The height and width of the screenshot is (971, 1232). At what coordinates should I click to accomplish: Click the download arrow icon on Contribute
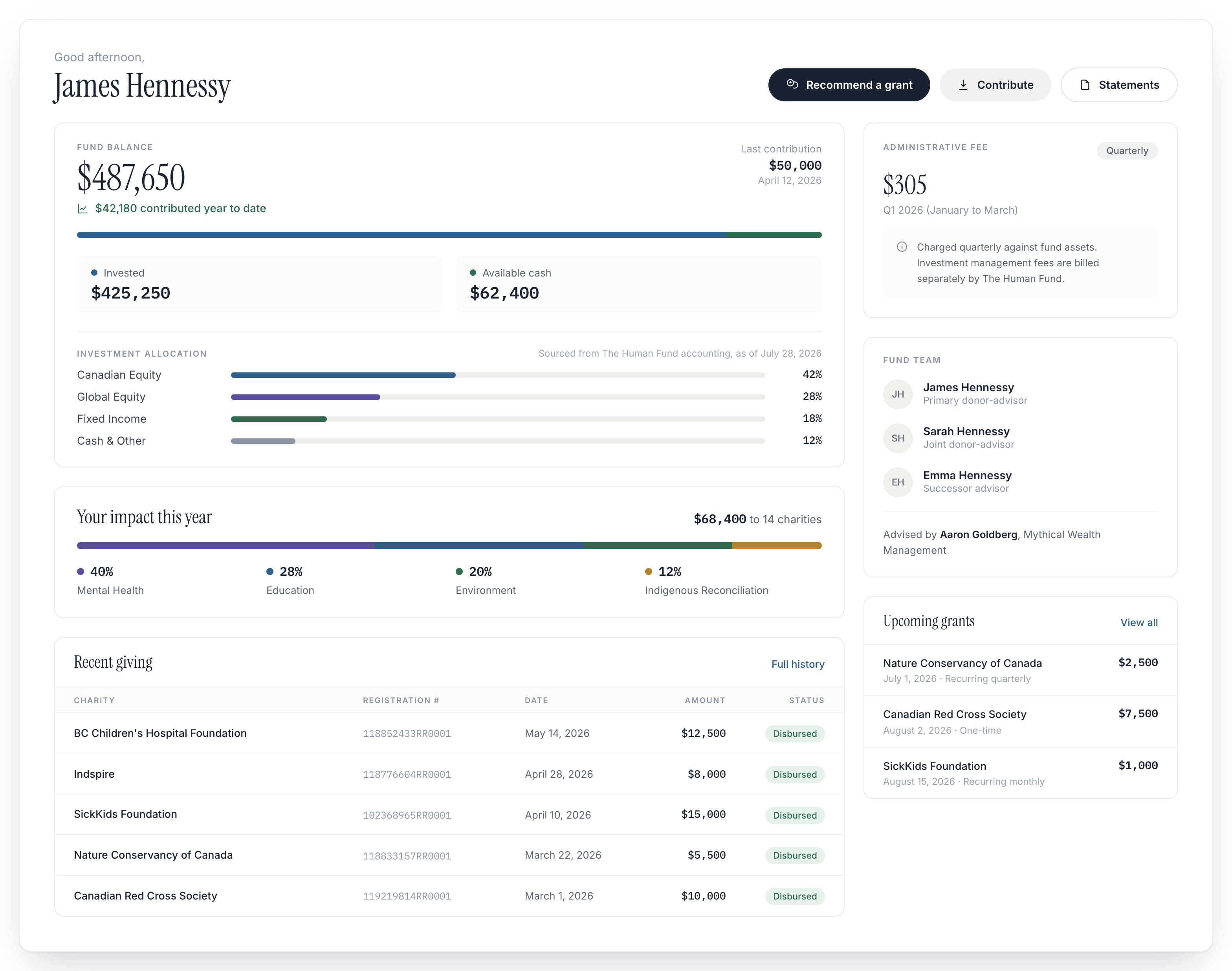tap(963, 85)
